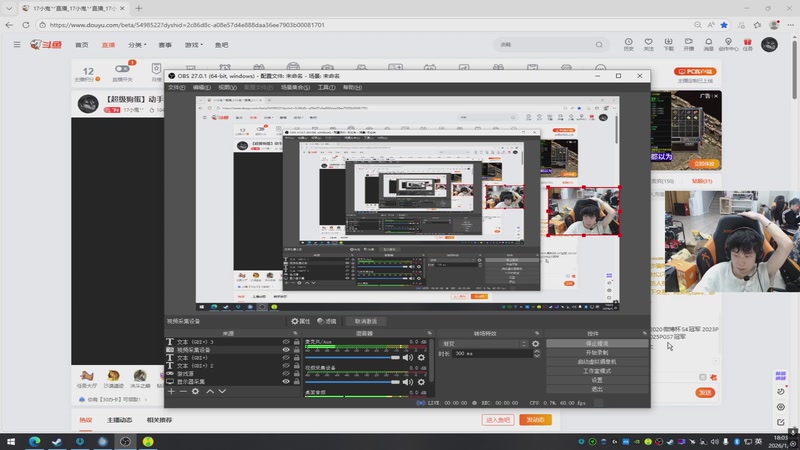Toggle lock on 文本 (GDI+) 3 source

[296, 342]
